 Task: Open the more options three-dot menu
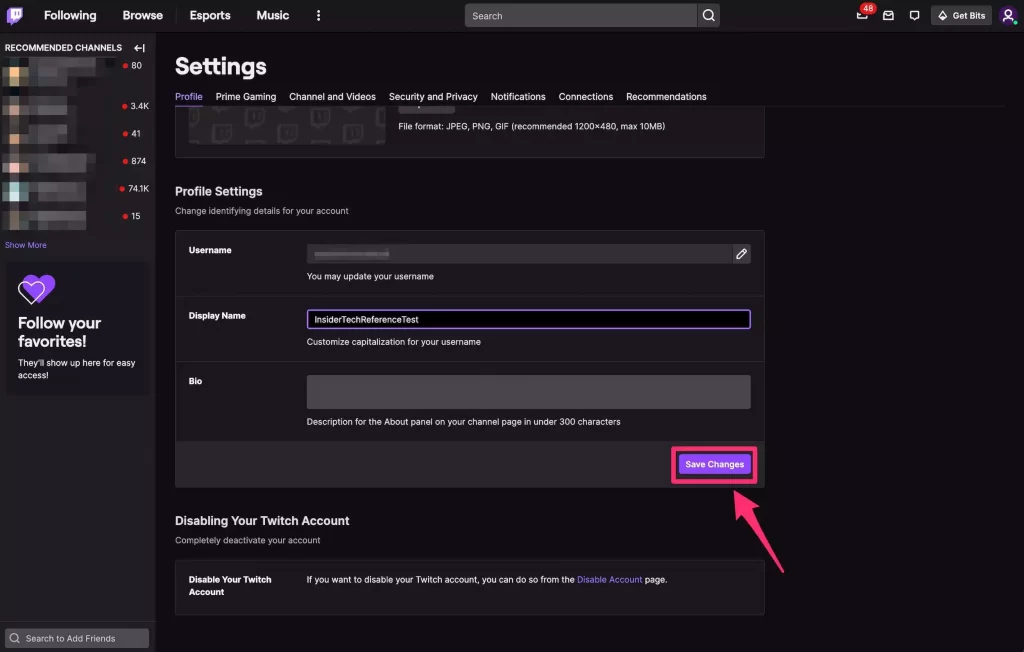pos(319,15)
